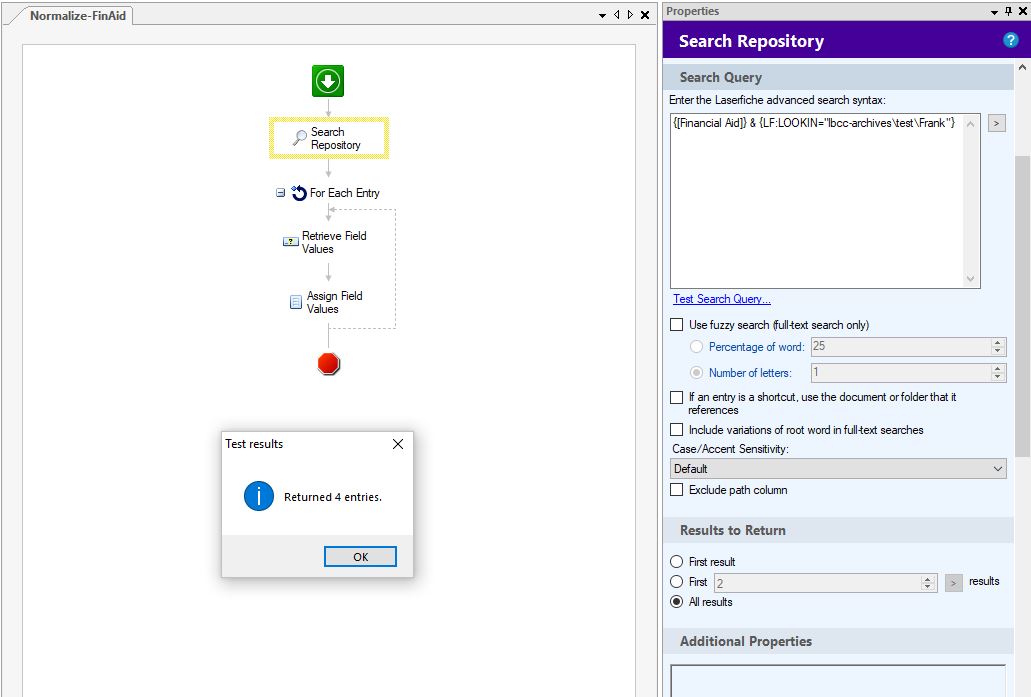
Task: Check Include variations of root word option
Action: pyautogui.click(x=677, y=430)
